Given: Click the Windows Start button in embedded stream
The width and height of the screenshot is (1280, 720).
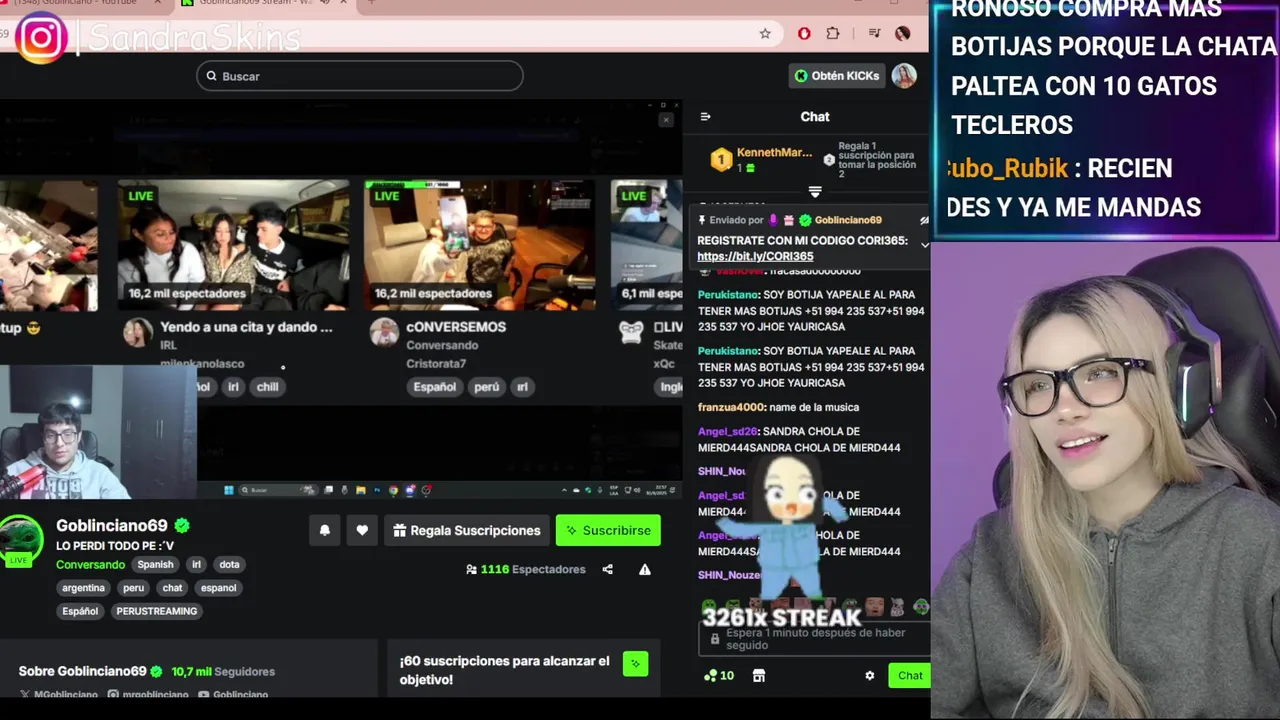Looking at the screenshot, I should (228, 490).
